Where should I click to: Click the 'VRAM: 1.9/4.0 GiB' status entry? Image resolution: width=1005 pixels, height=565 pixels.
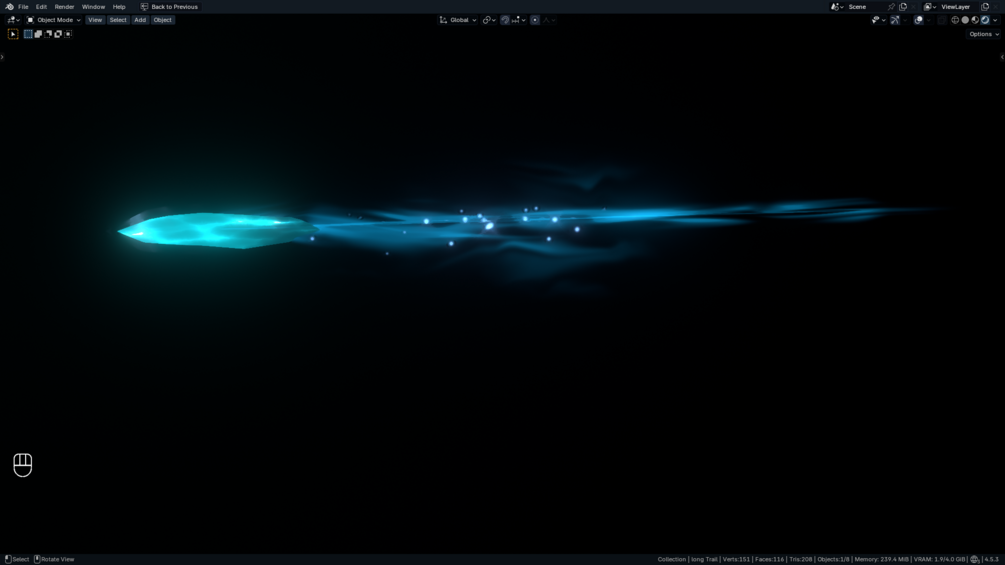(940, 559)
